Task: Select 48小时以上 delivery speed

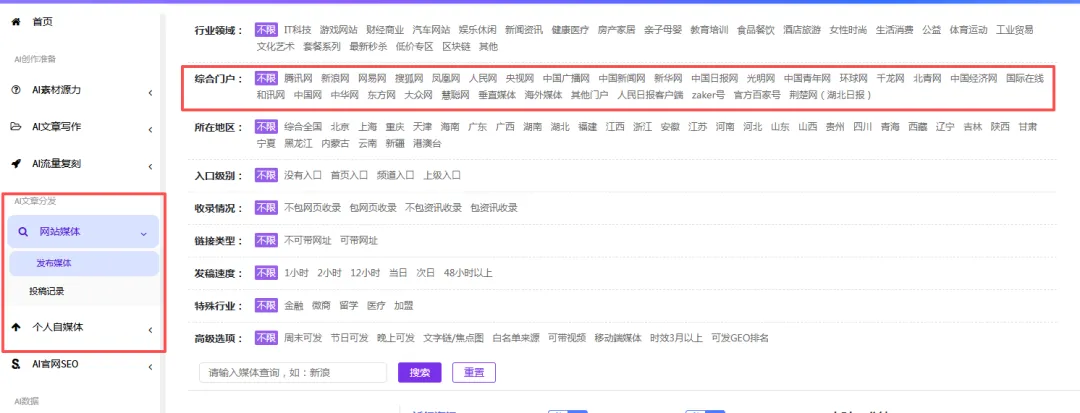Action: coord(468,273)
